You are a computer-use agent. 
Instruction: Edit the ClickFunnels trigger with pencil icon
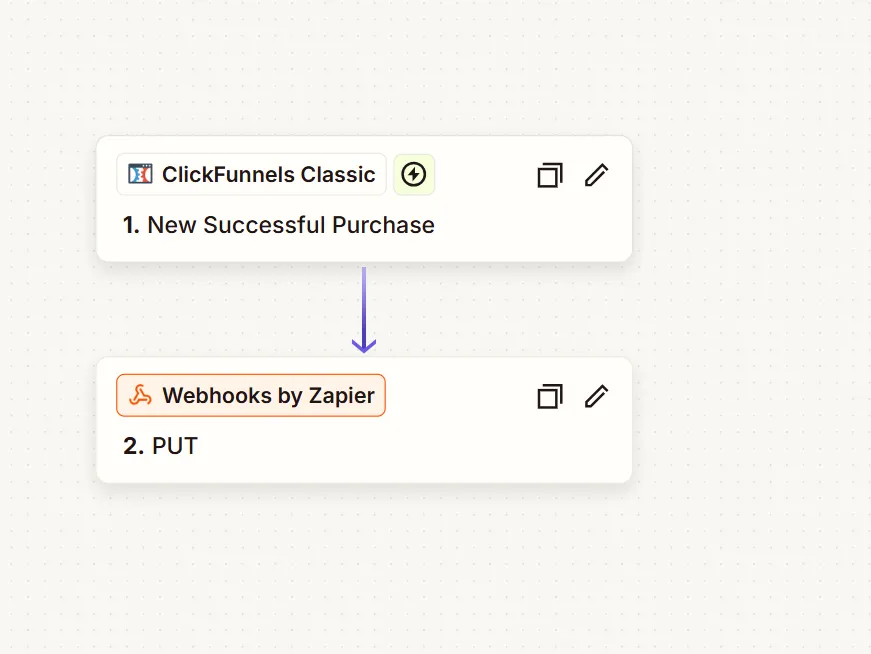pos(597,175)
